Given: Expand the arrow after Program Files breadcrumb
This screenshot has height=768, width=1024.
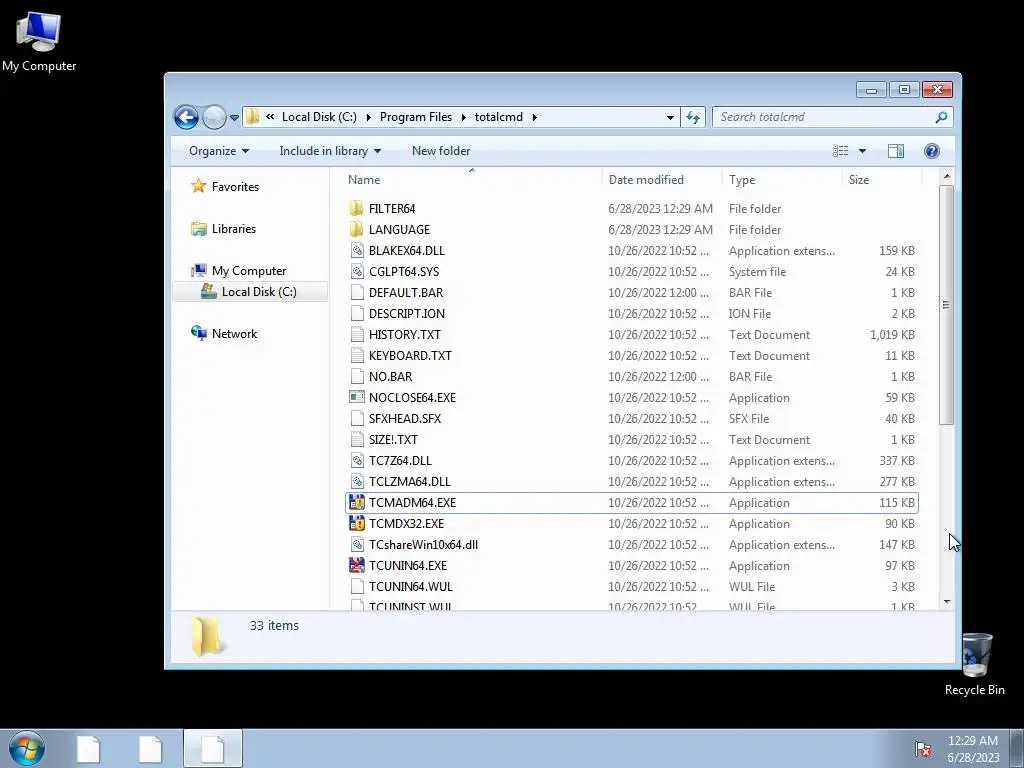Looking at the screenshot, I should click(464, 118).
